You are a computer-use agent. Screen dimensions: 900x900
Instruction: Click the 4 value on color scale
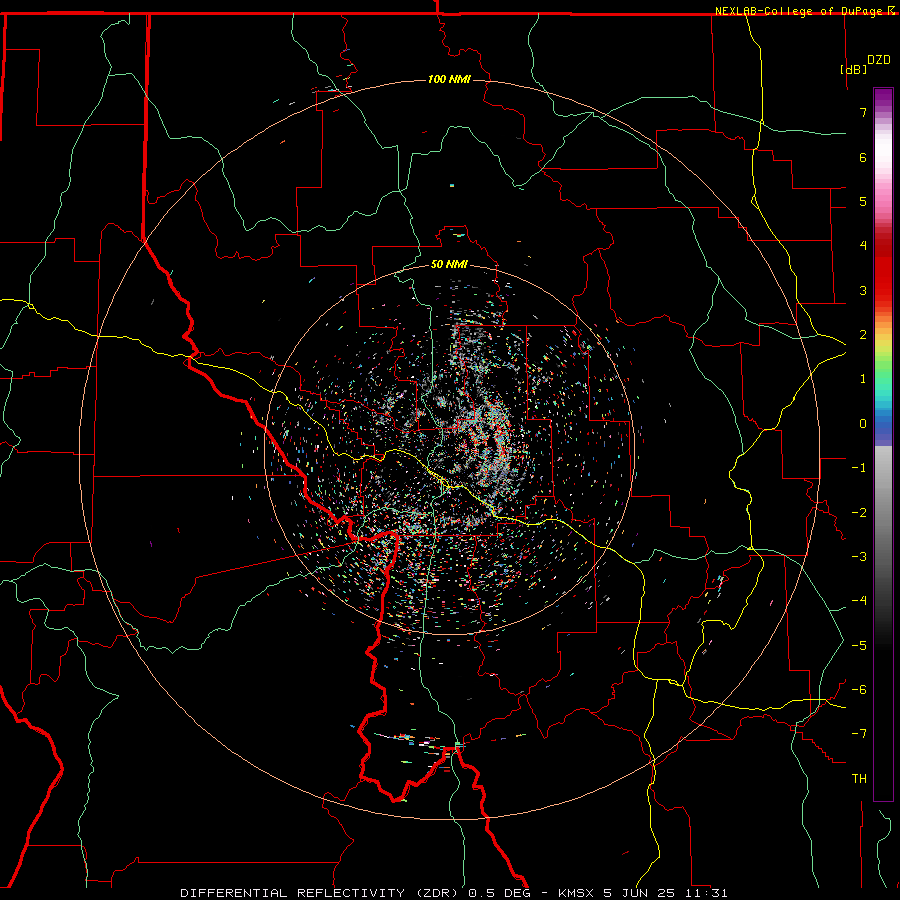pos(863,246)
